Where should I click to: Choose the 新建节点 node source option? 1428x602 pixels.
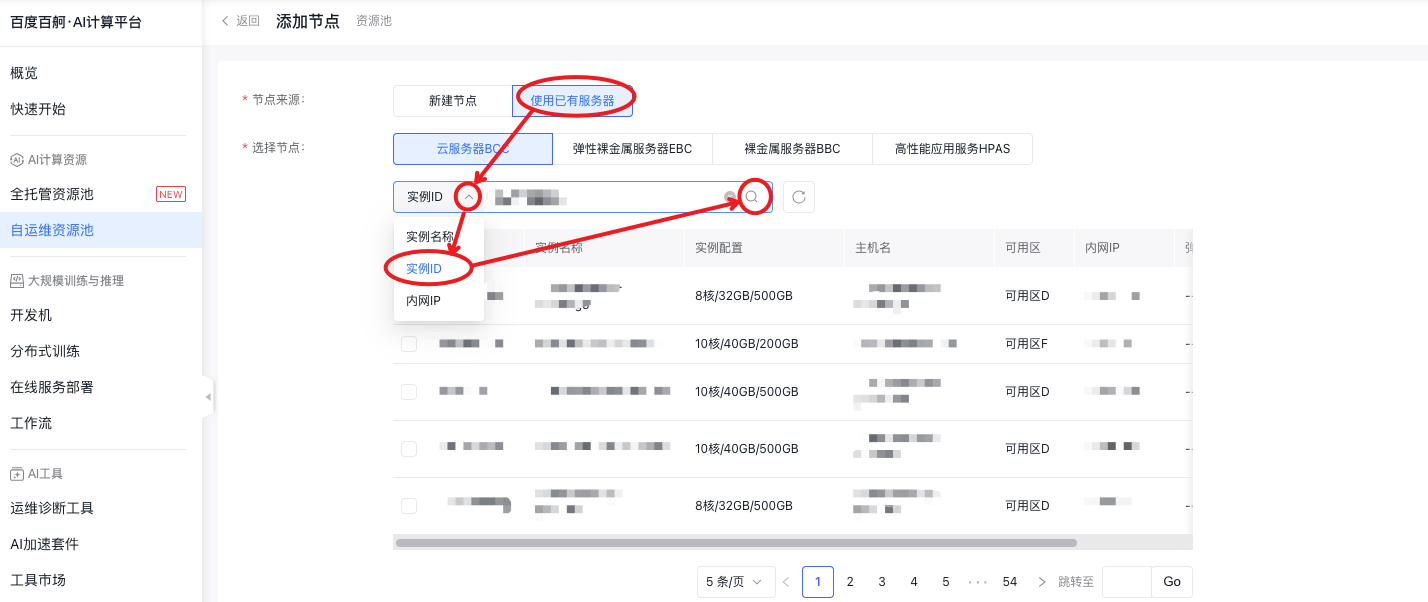[452, 101]
